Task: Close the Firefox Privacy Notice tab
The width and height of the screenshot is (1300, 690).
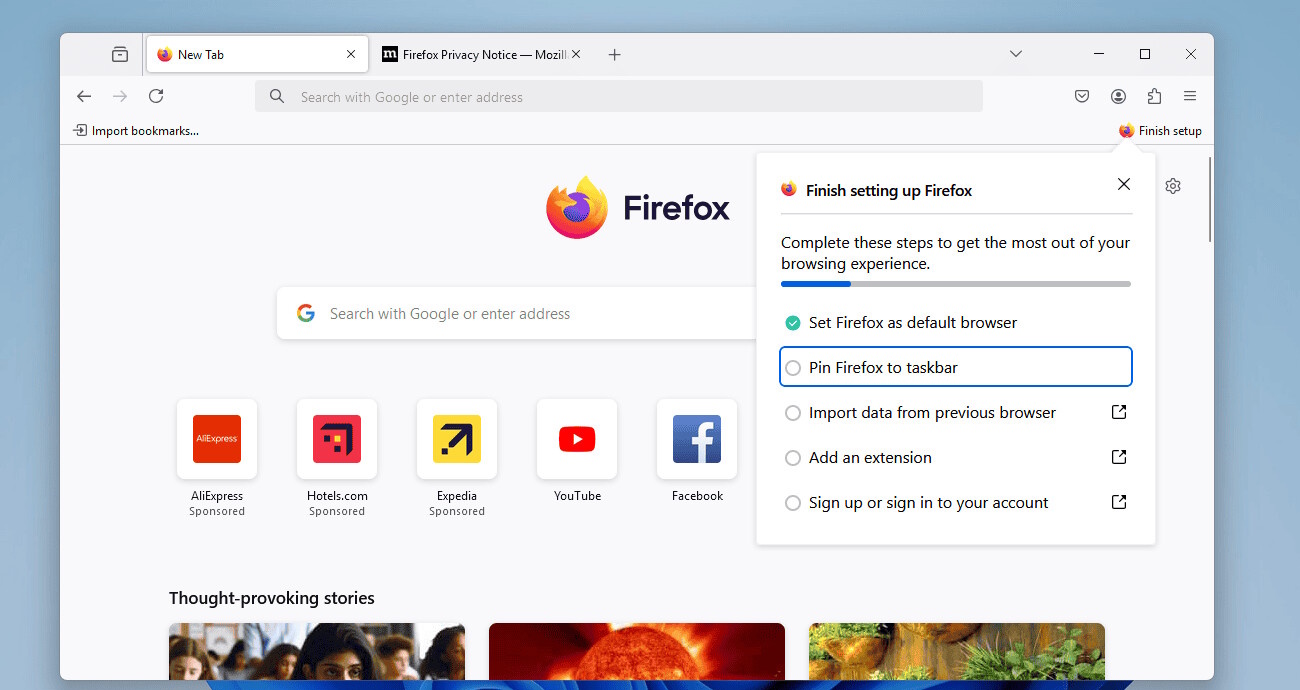Action: tap(576, 55)
